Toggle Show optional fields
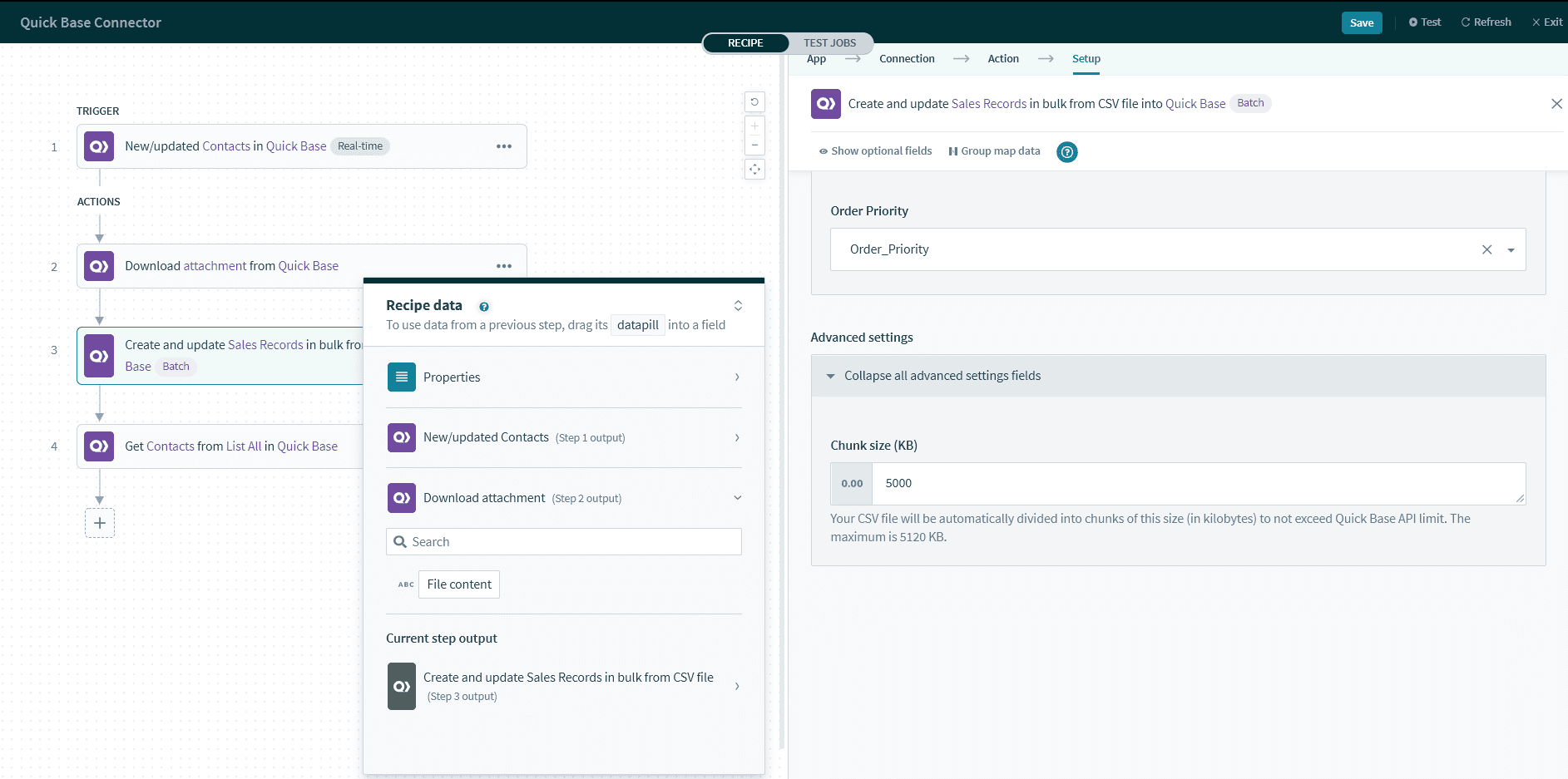 [x=875, y=151]
